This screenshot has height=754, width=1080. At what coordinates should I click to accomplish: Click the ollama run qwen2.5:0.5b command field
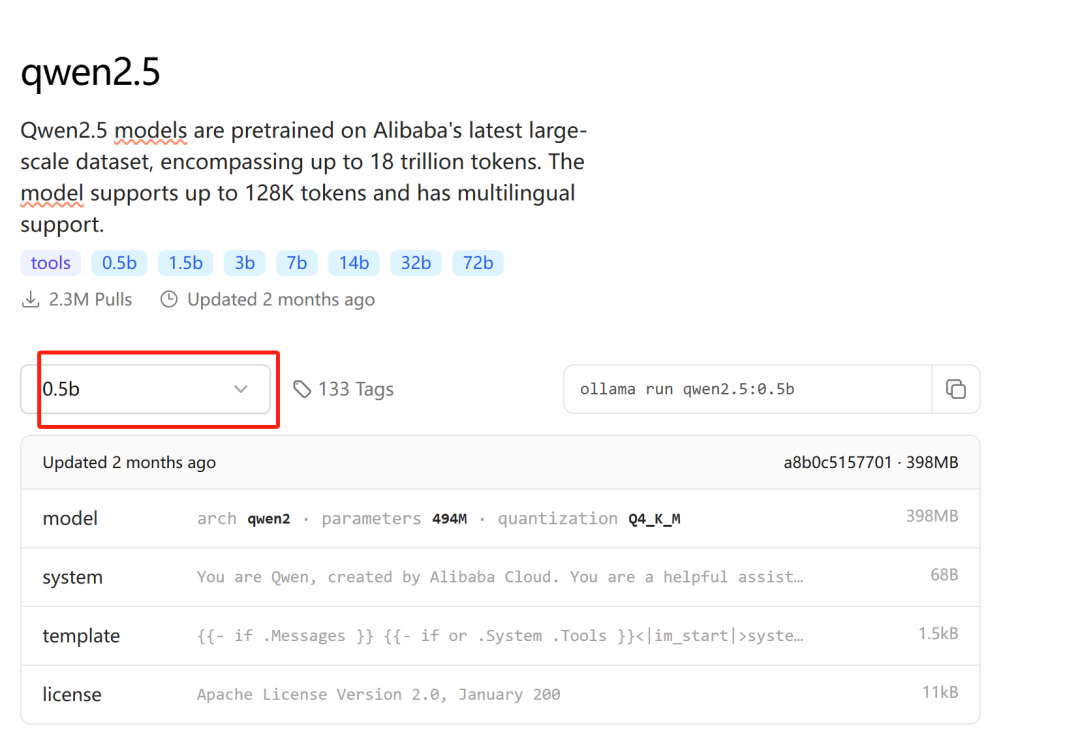click(x=748, y=389)
